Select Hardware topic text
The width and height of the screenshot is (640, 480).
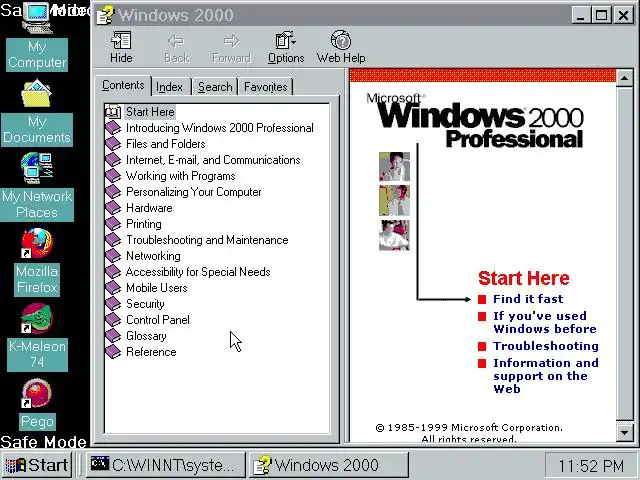[x=149, y=208]
